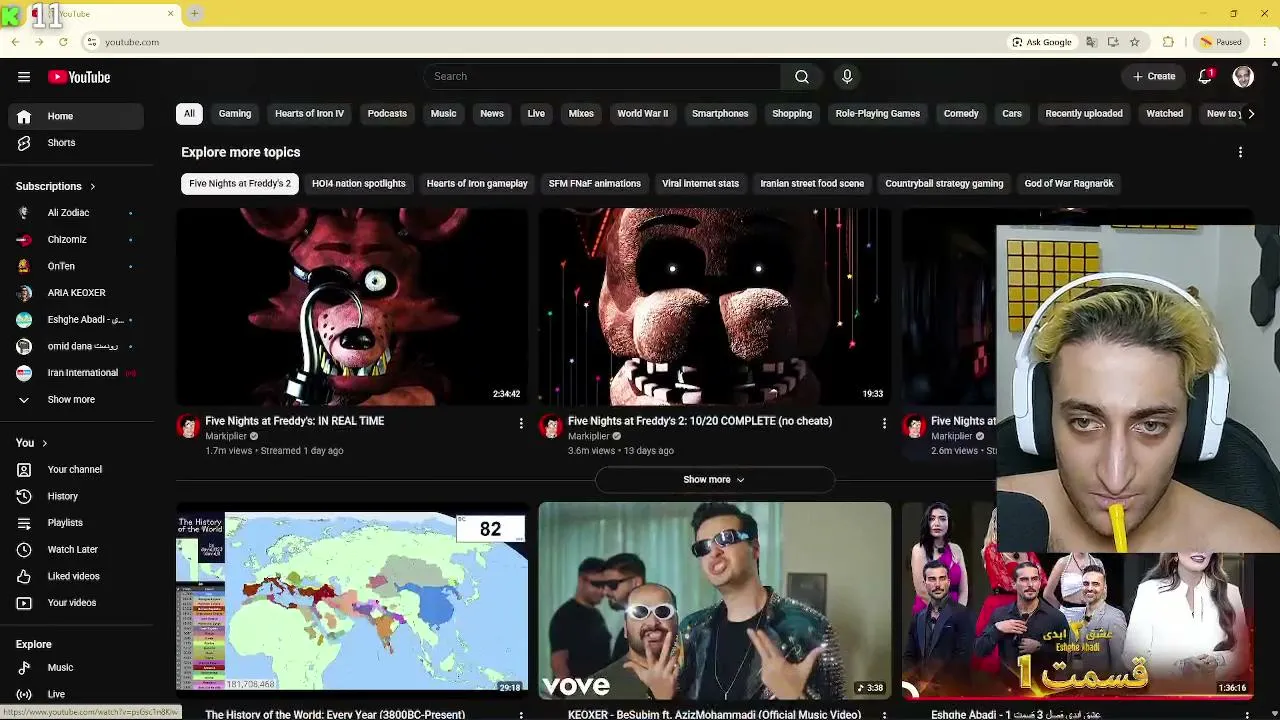Click the Create button
This screenshot has width=1280, height=720.
[x=1154, y=77]
